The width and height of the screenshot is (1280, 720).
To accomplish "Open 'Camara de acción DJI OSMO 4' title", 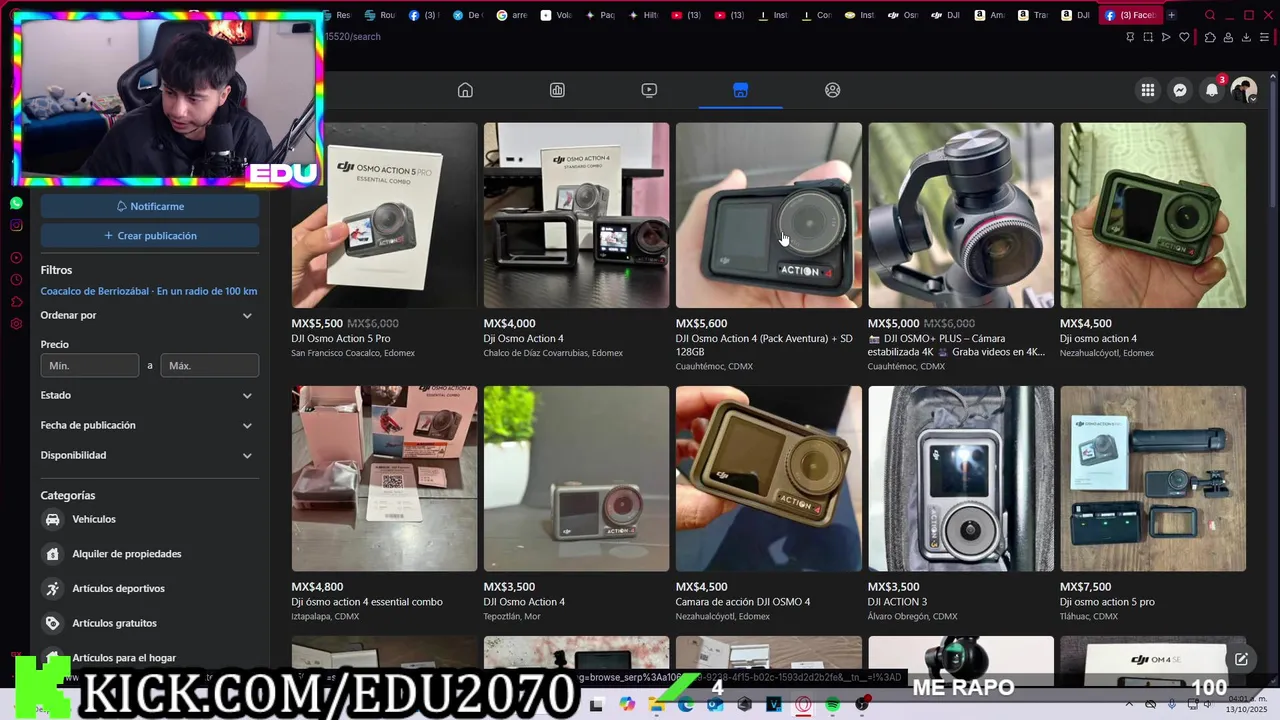I will tap(743, 602).
